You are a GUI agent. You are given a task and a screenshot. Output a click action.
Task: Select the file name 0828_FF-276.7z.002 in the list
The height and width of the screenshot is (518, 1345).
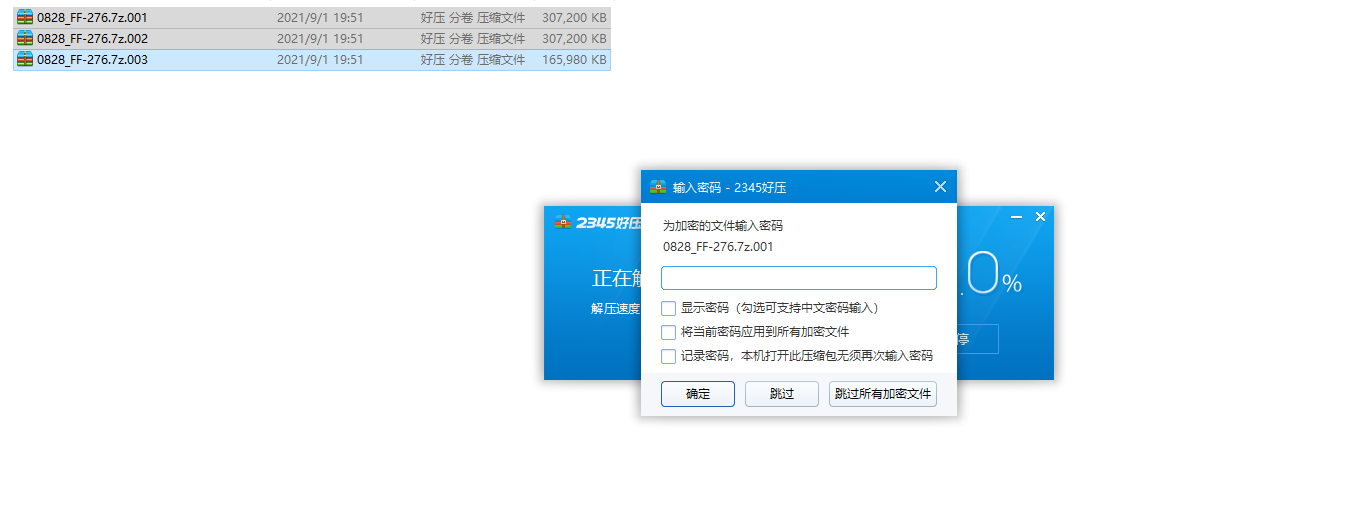pos(92,38)
